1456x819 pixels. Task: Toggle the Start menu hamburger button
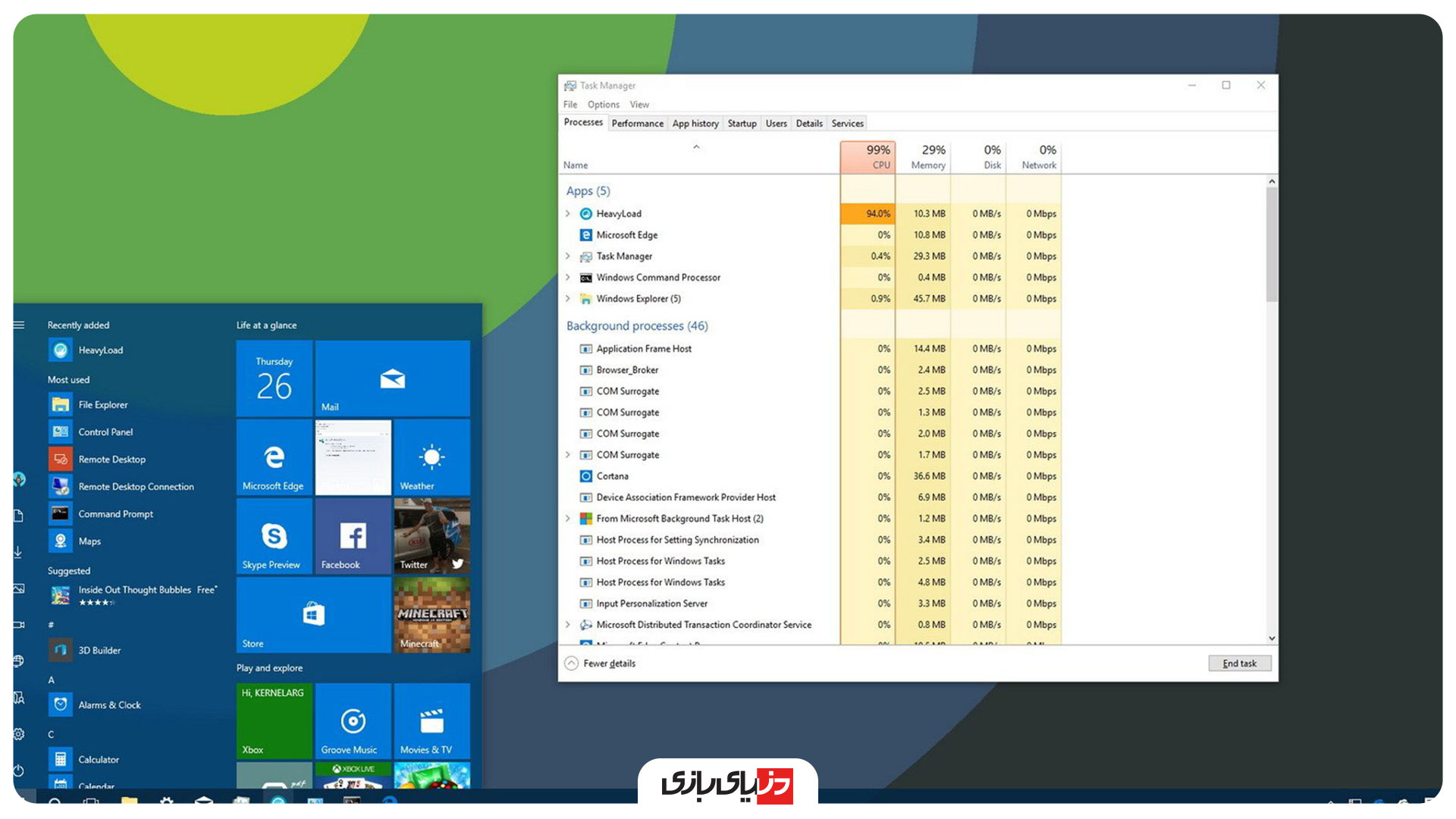[19, 325]
